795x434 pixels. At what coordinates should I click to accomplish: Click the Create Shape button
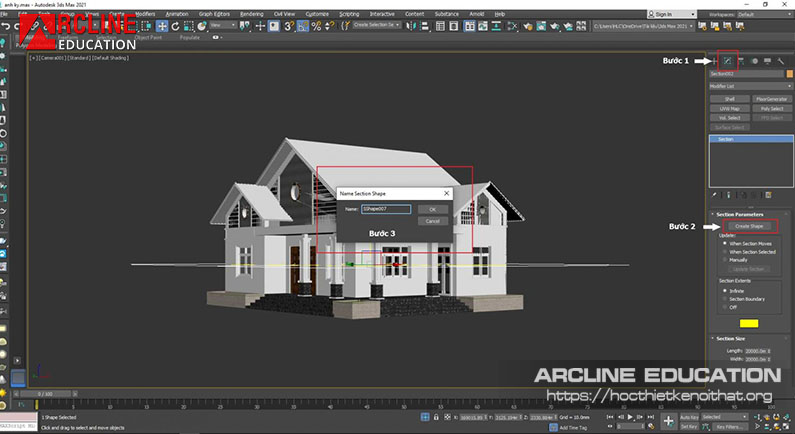(x=749, y=227)
